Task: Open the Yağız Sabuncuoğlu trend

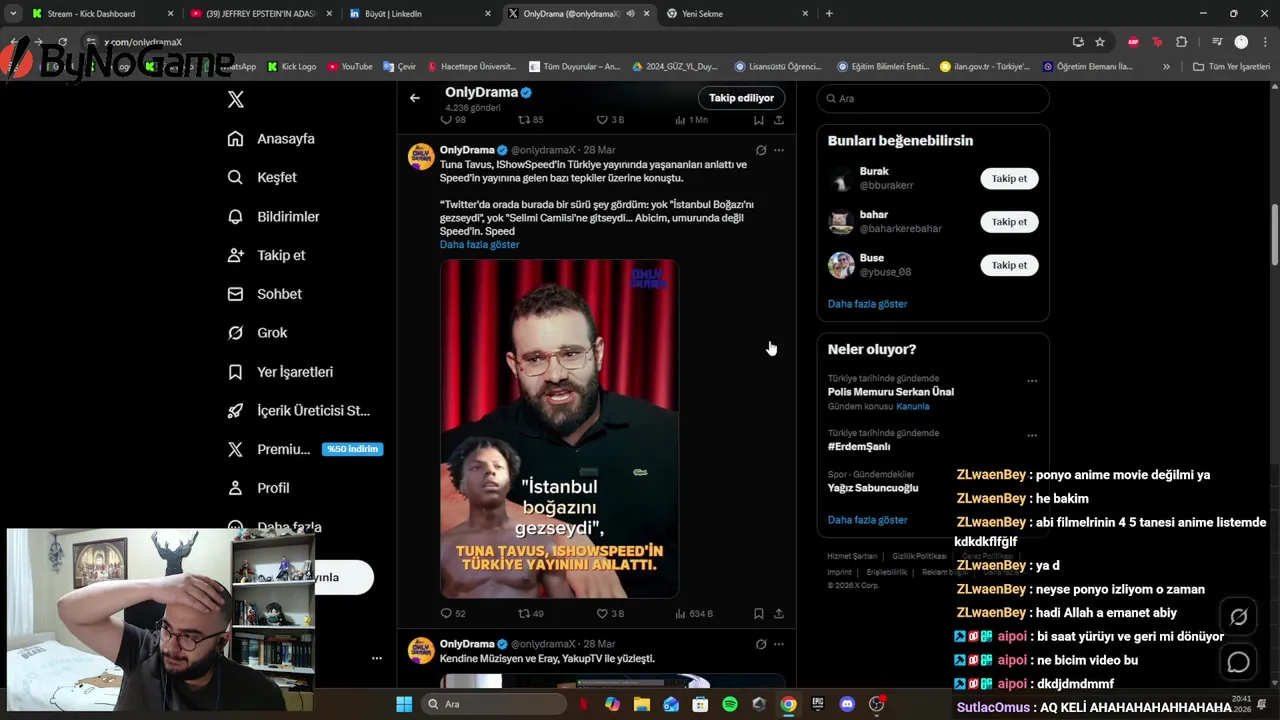Action: [872, 488]
